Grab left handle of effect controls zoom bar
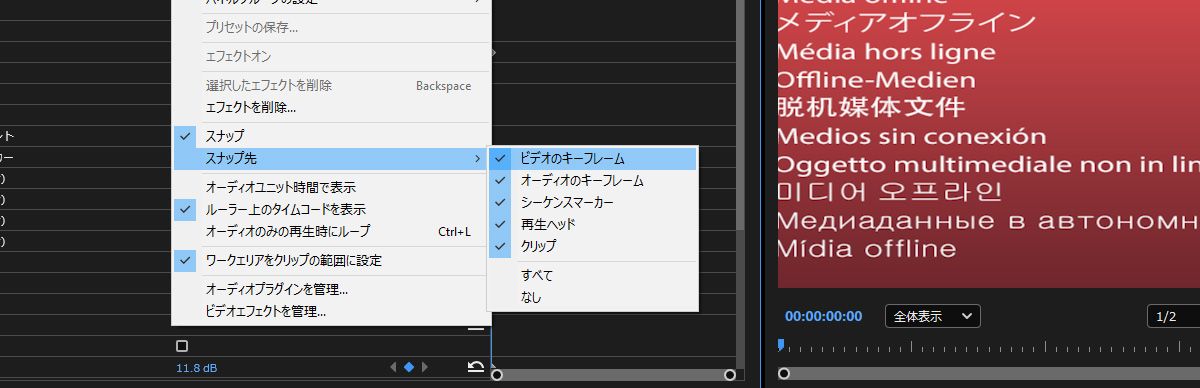The width and height of the screenshot is (1200, 388). pyautogui.click(x=497, y=374)
